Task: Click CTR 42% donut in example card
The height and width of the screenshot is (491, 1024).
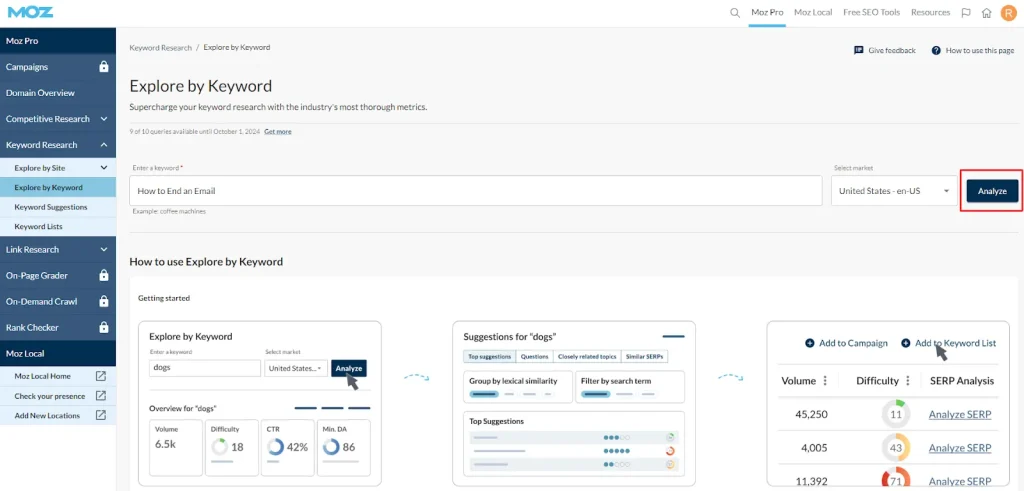Action: pyautogui.click(x=276, y=447)
